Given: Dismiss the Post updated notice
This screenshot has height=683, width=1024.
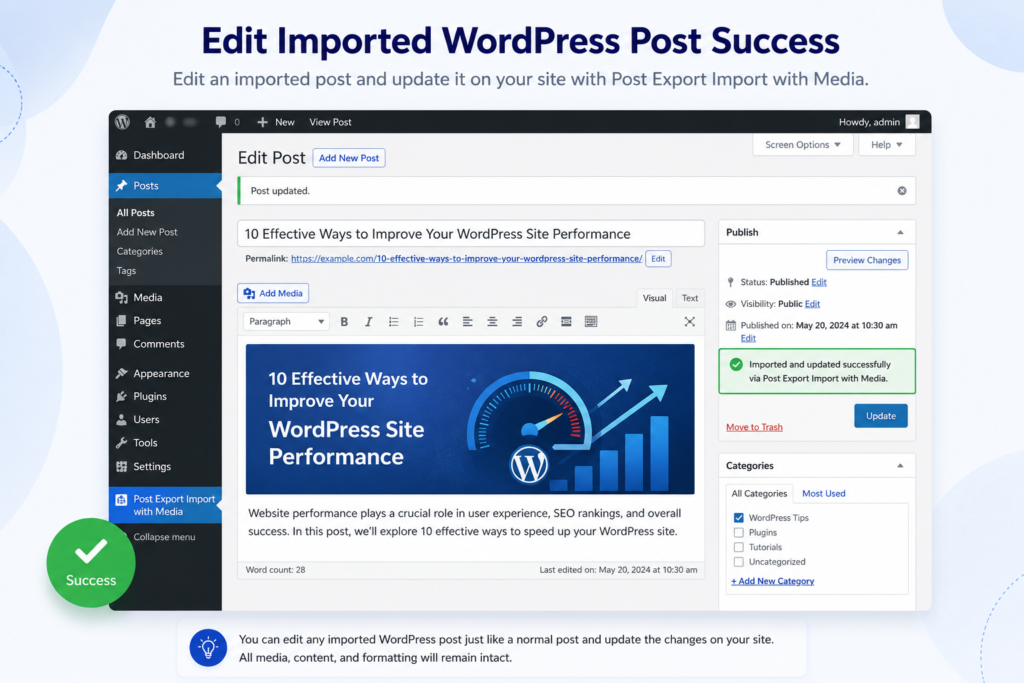Looking at the screenshot, I should (x=902, y=191).
